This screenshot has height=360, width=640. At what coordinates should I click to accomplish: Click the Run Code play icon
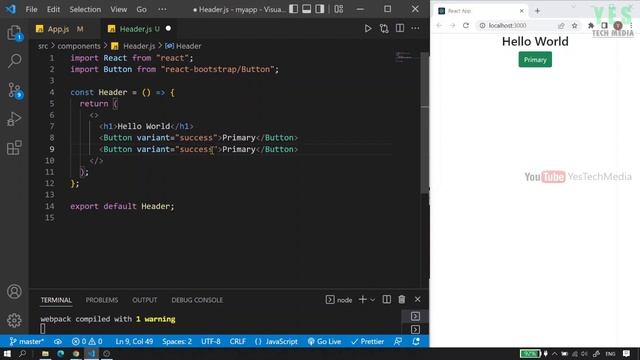click(x=368, y=28)
